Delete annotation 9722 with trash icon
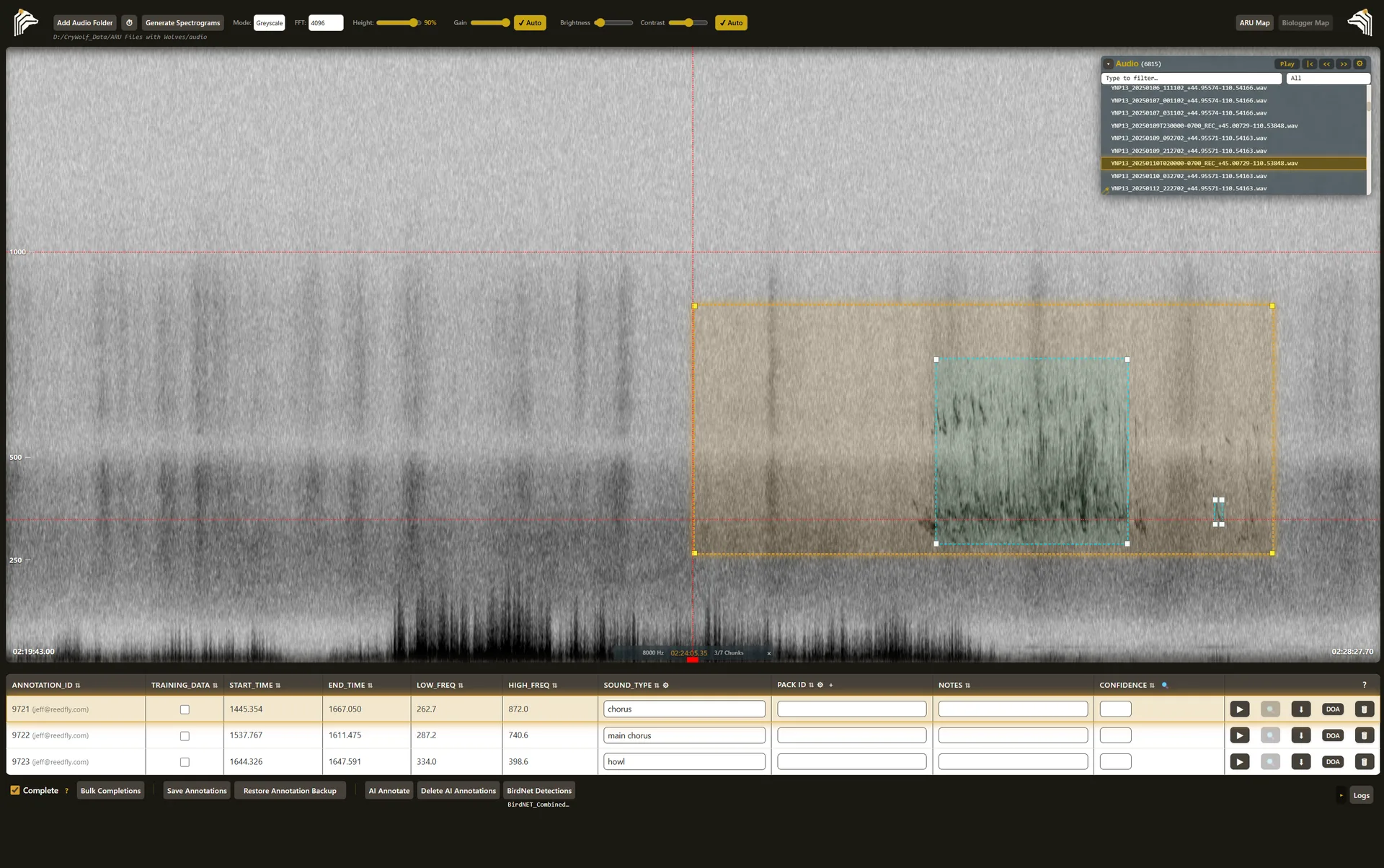Screen dimensions: 1384x868 [x=1364, y=735]
